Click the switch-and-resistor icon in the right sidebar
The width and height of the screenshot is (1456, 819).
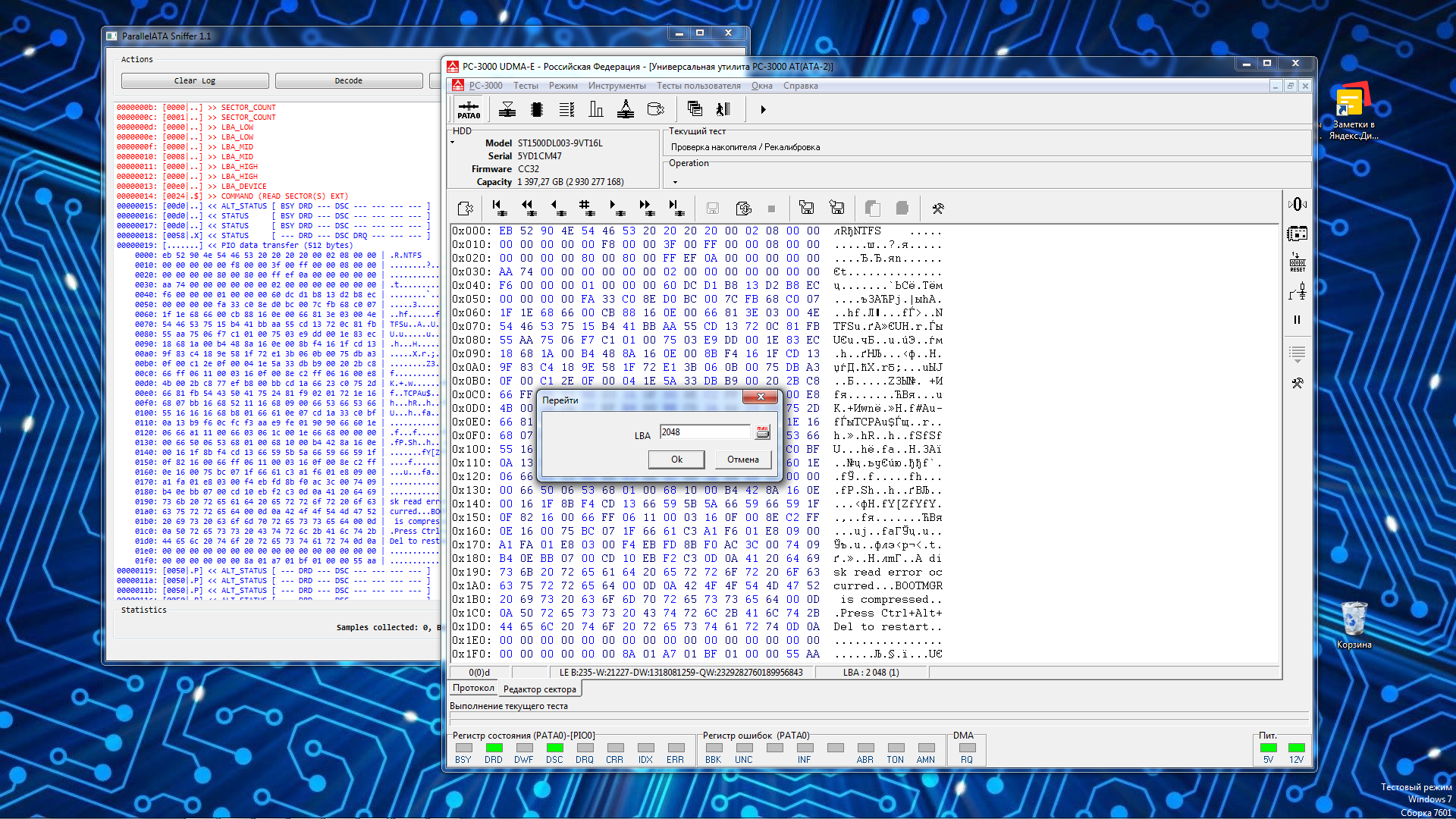[1297, 291]
